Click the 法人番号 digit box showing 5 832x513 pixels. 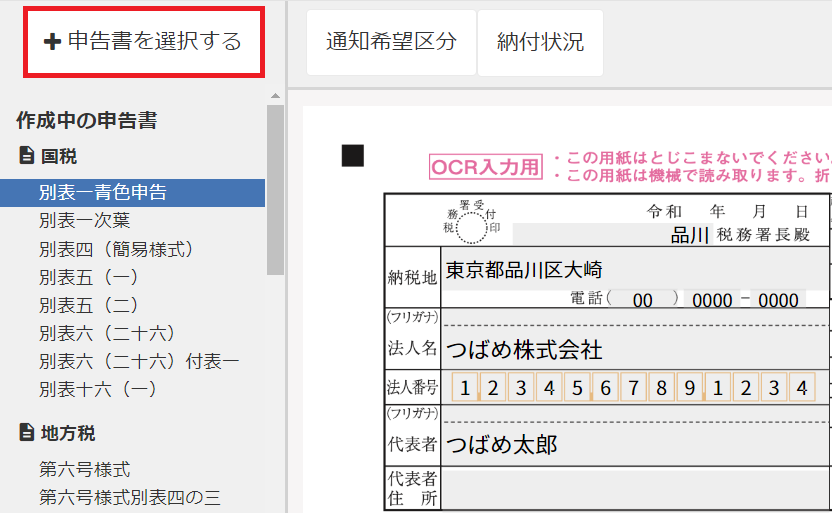click(577, 387)
